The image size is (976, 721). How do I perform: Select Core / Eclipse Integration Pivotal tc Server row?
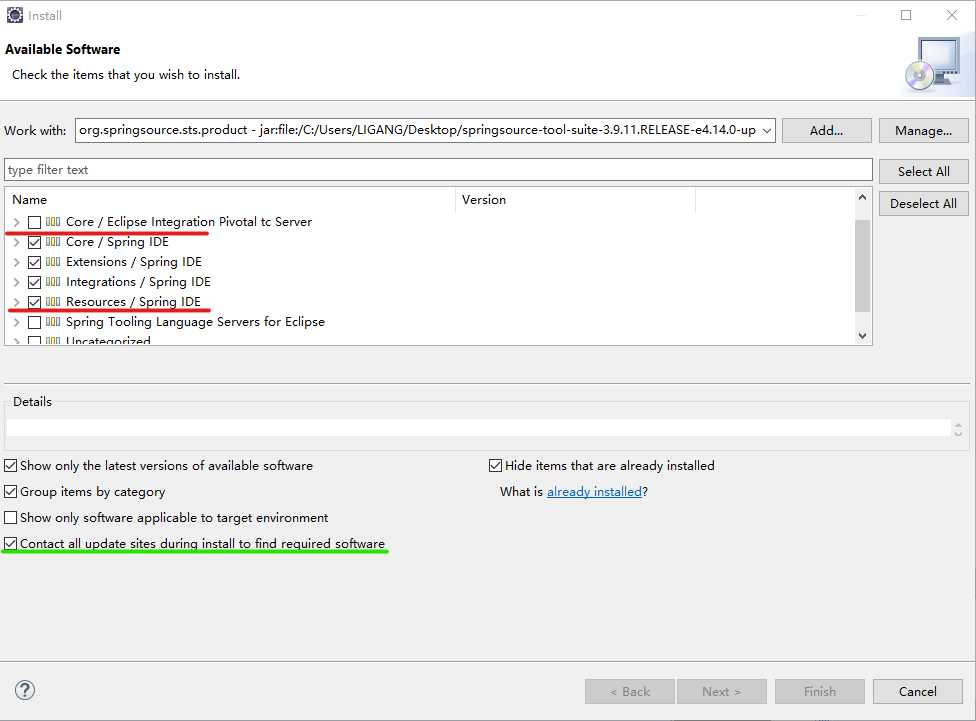[x=189, y=222]
